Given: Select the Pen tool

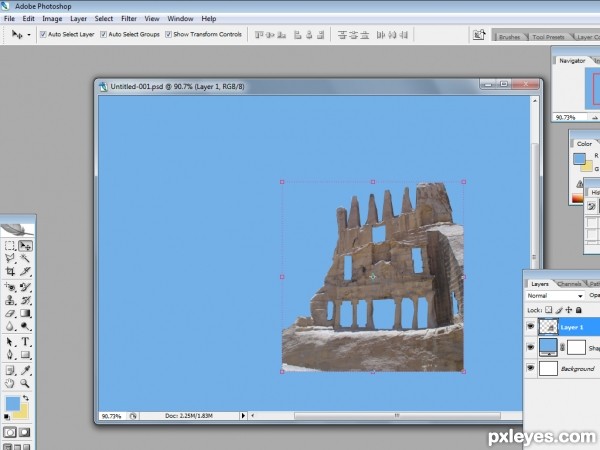Looking at the screenshot, I should (10, 355).
